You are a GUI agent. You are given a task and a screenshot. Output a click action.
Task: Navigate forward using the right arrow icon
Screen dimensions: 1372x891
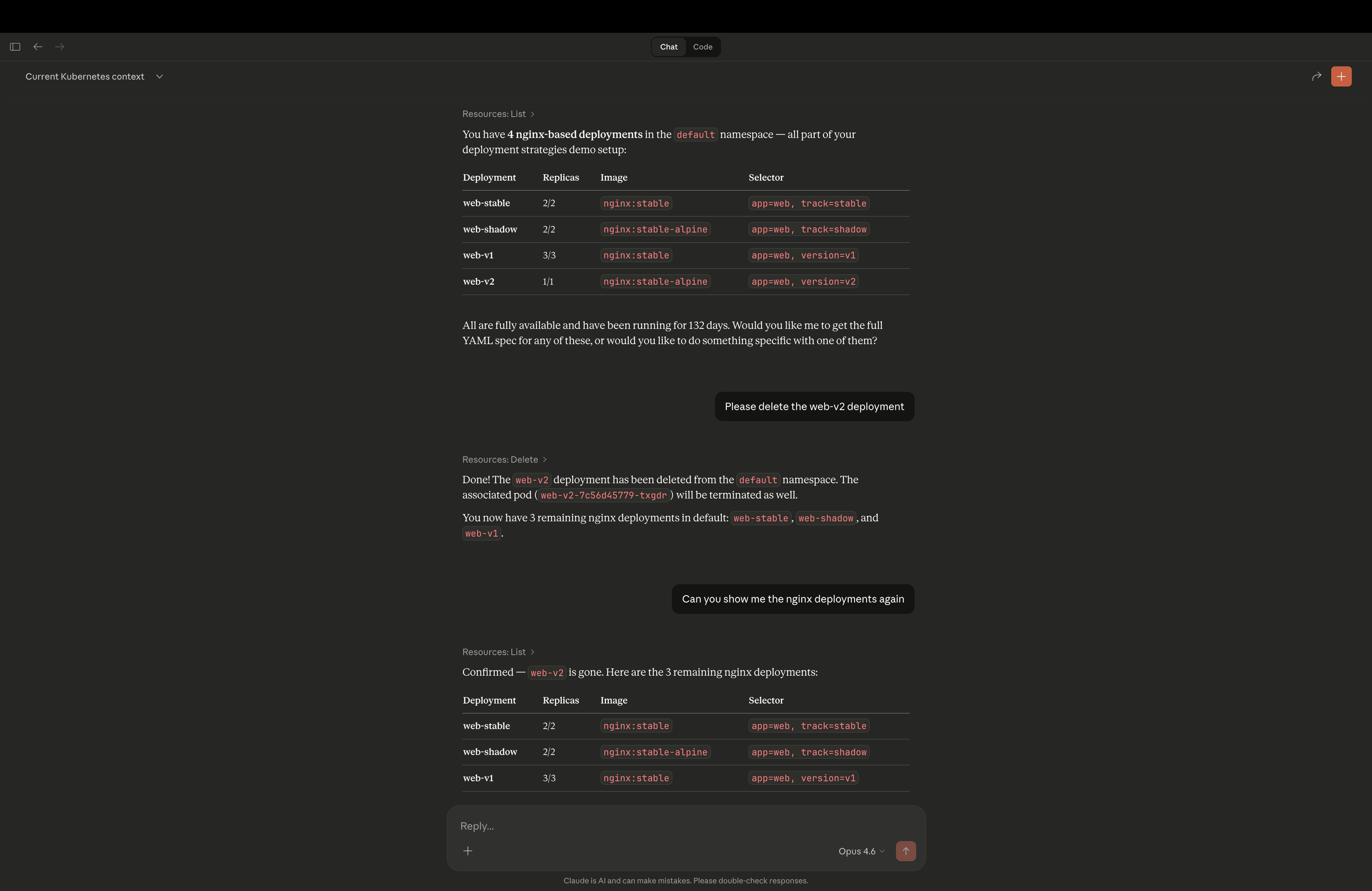click(x=60, y=46)
